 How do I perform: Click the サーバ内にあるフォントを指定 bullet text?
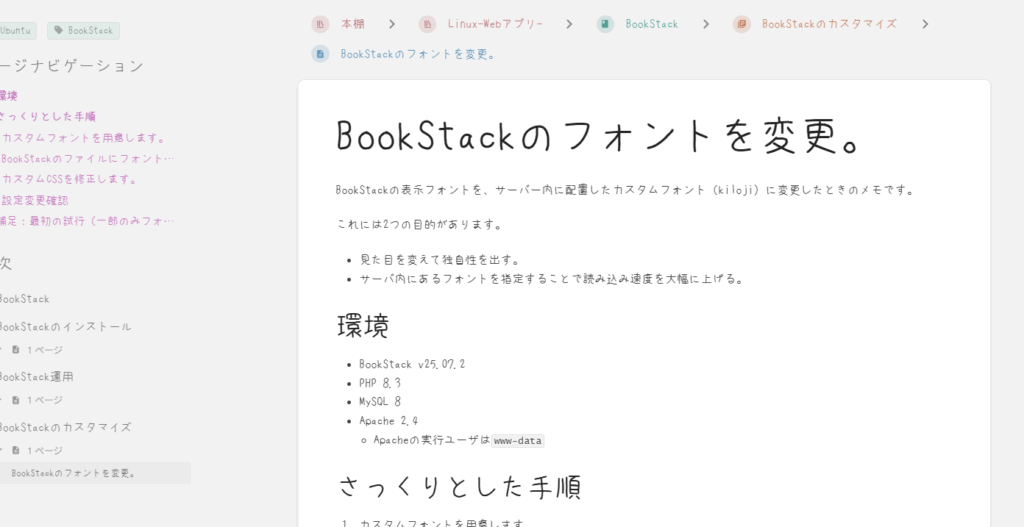pos(552,279)
